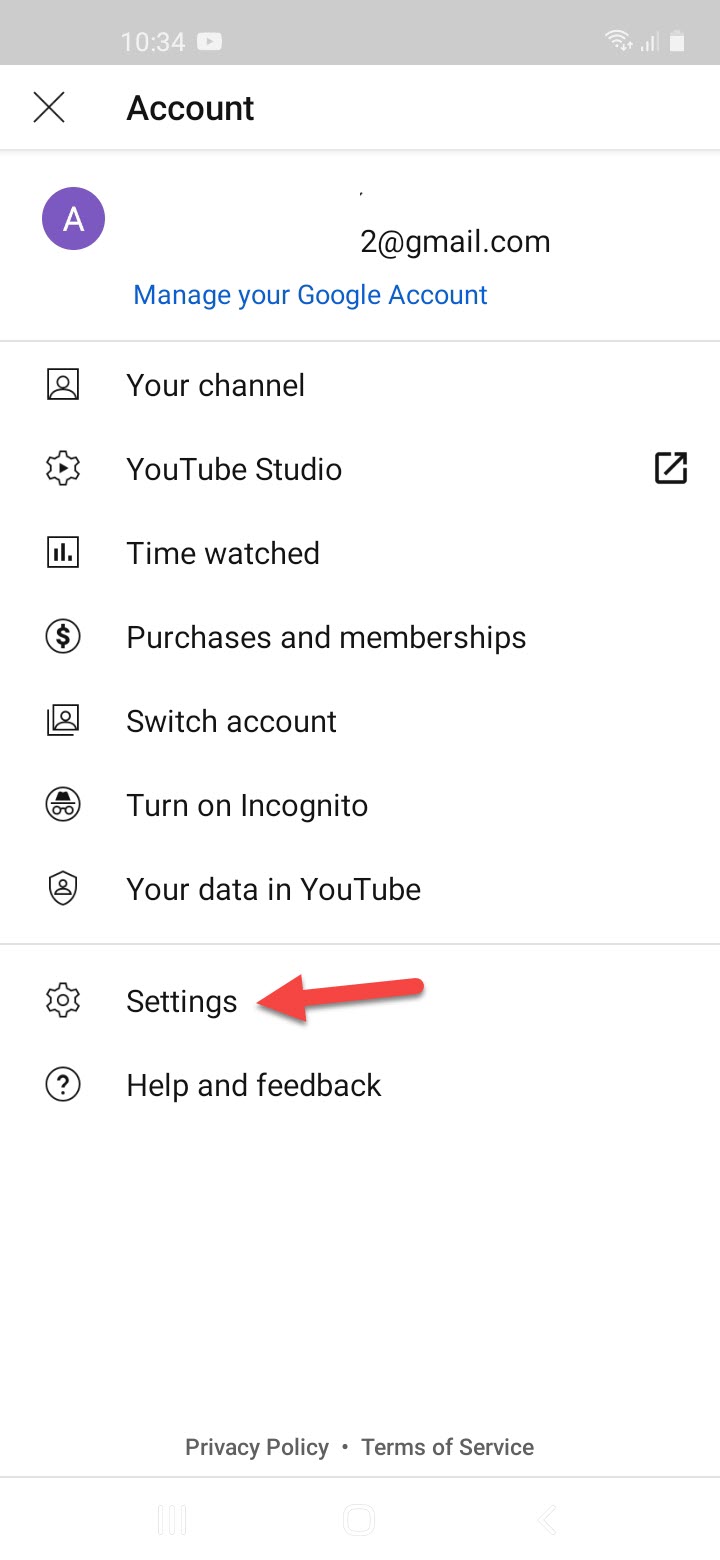Open Manage your Google Account link
720x1560 pixels.
(310, 295)
